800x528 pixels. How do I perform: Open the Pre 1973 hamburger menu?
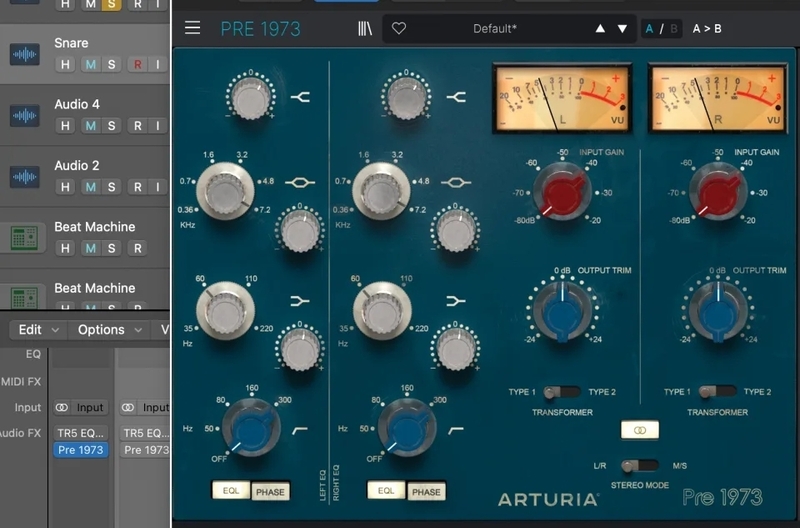tap(192, 28)
